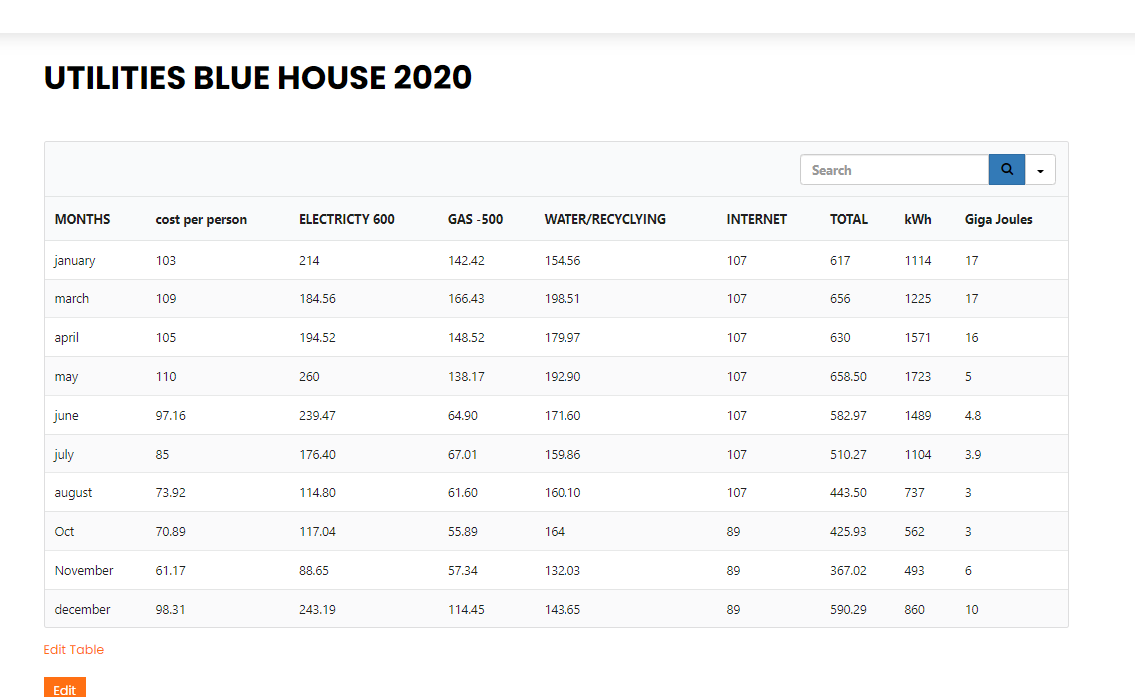This screenshot has width=1135, height=697.
Task: Click the Utilities Blue House 2020 heading
Action: click(x=258, y=78)
